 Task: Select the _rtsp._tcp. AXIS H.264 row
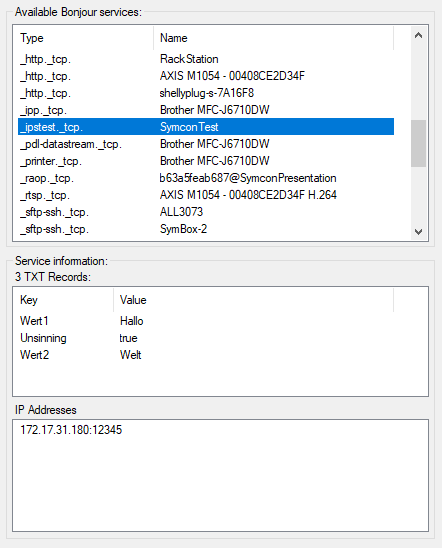point(206,195)
